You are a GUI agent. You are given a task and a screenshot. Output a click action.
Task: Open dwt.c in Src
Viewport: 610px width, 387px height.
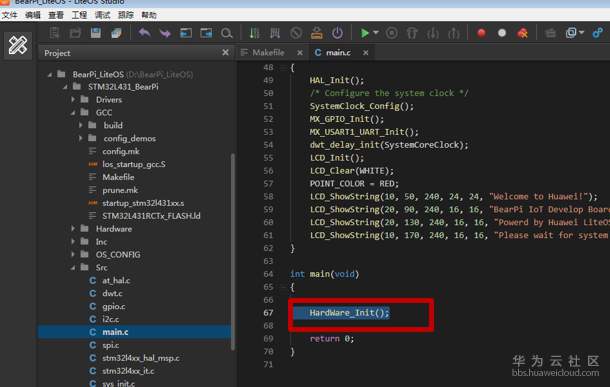tap(112, 293)
